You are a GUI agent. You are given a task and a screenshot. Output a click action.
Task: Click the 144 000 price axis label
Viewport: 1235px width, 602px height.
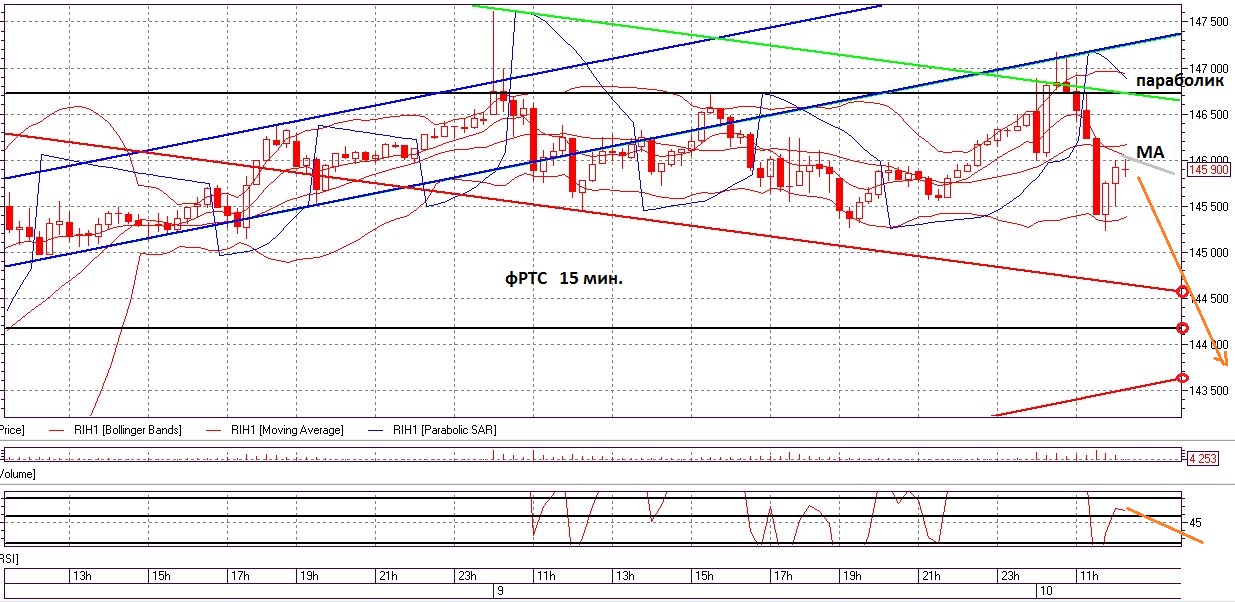tap(1207, 344)
